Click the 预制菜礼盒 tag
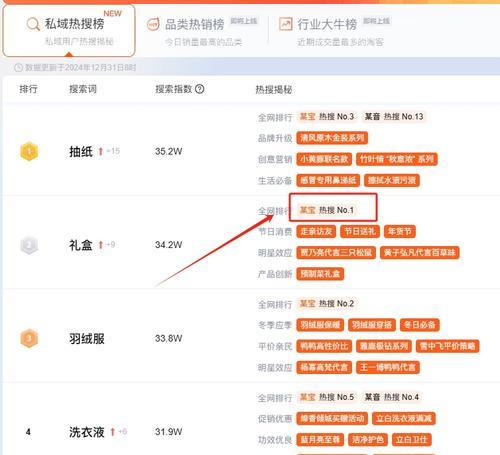The height and width of the screenshot is (455, 500). click(x=320, y=274)
